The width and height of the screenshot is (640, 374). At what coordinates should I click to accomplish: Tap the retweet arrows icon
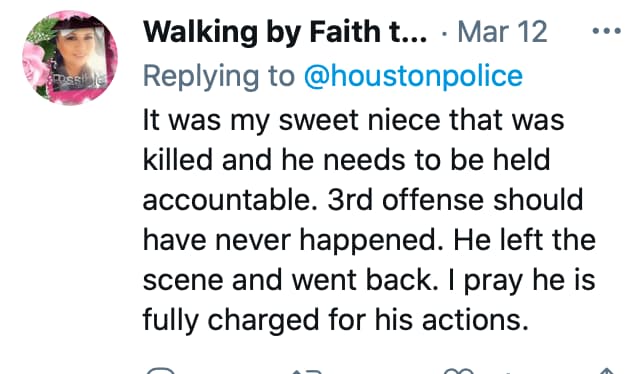click(308, 372)
